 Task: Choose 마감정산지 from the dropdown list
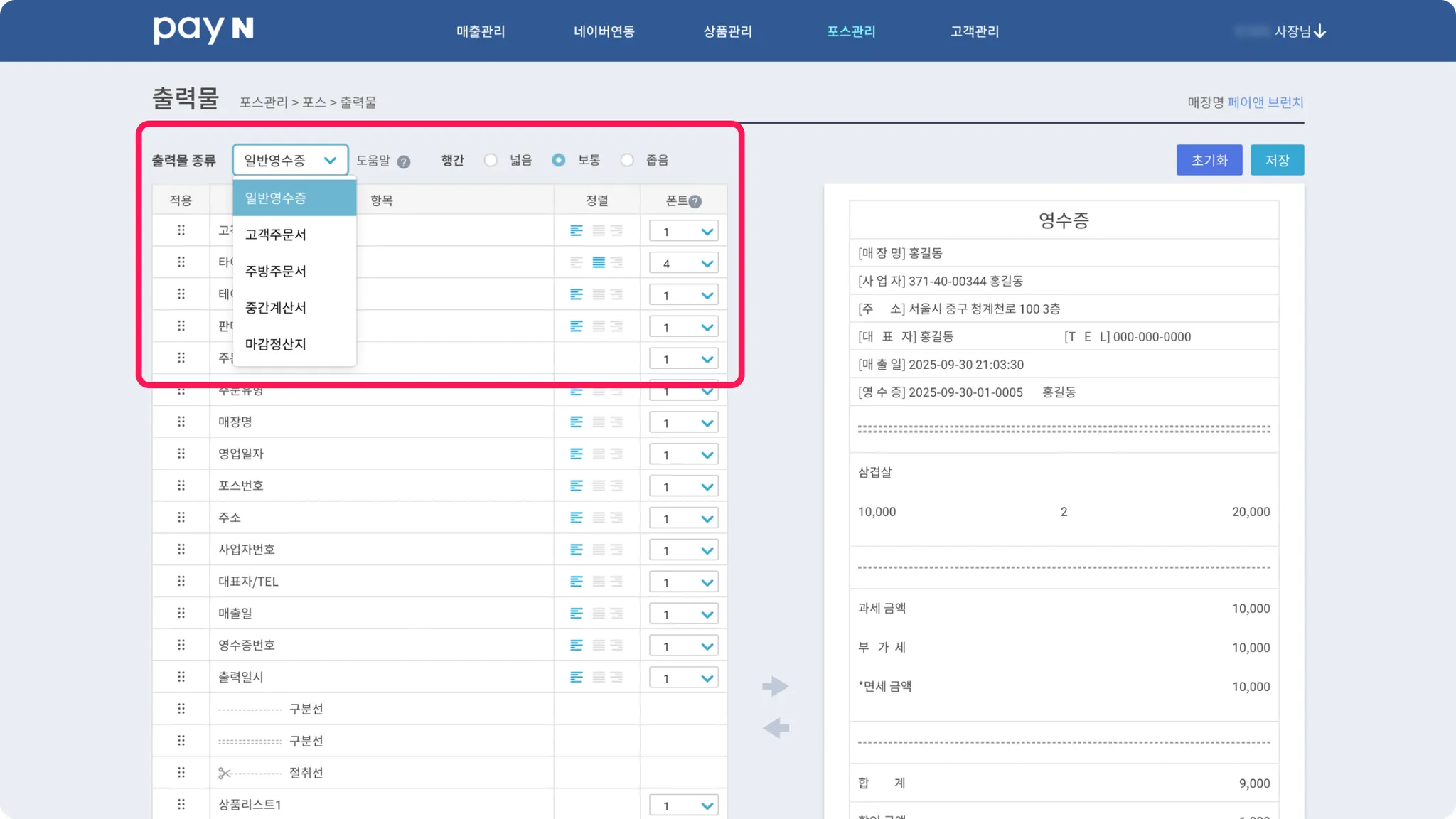(276, 344)
